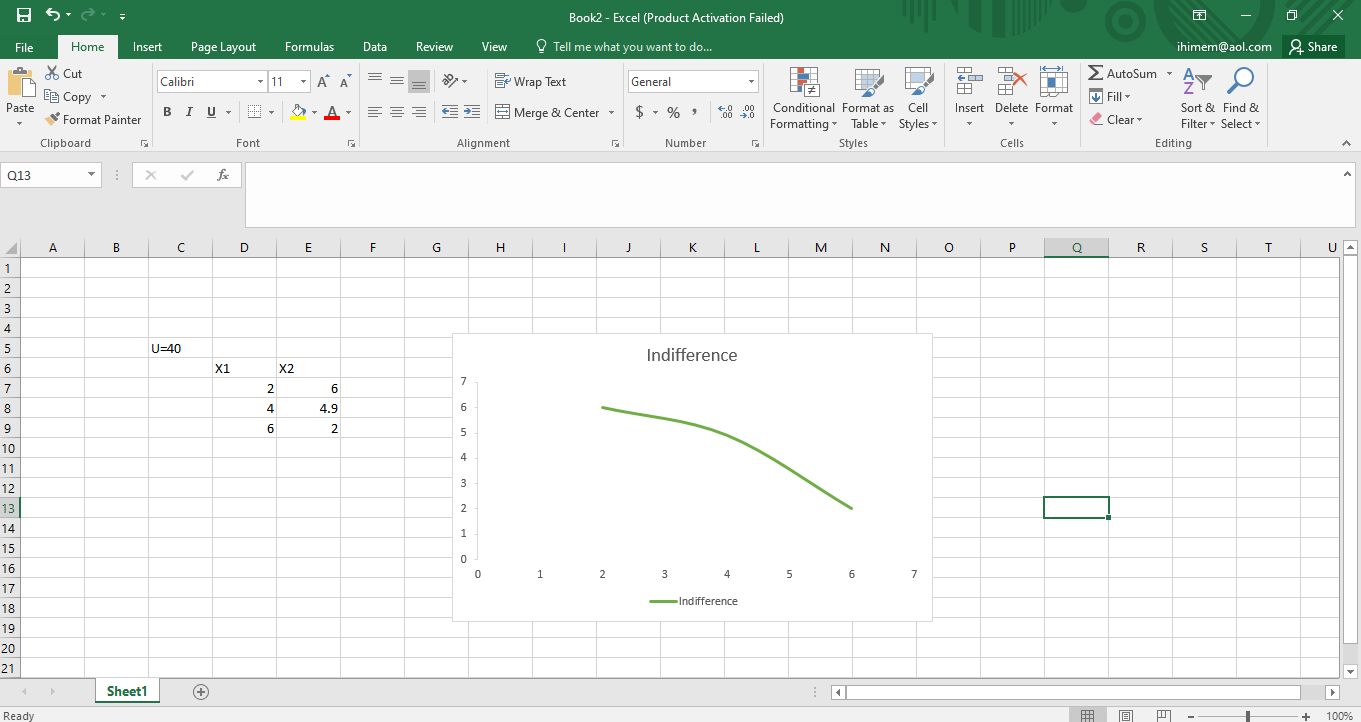Click the Format Painter brush icon
Screen dimensions: 1361x722
point(53,120)
